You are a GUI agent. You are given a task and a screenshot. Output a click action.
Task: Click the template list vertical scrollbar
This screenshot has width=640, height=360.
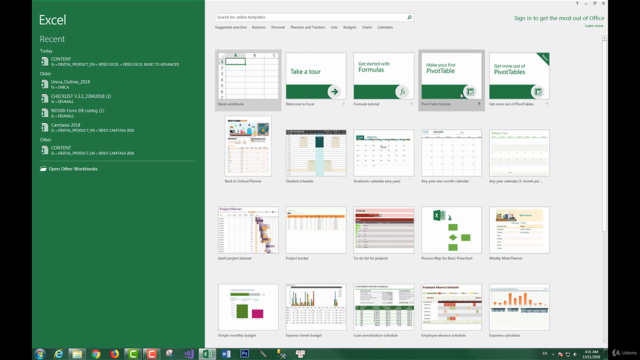pyautogui.click(x=604, y=135)
